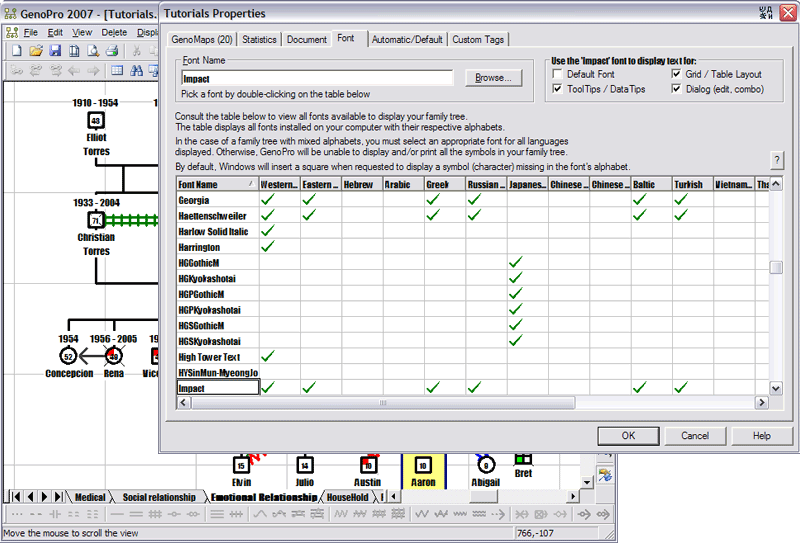This screenshot has height=543, width=800.
Task: Select Abigail female circle symbol
Action: coord(486,465)
